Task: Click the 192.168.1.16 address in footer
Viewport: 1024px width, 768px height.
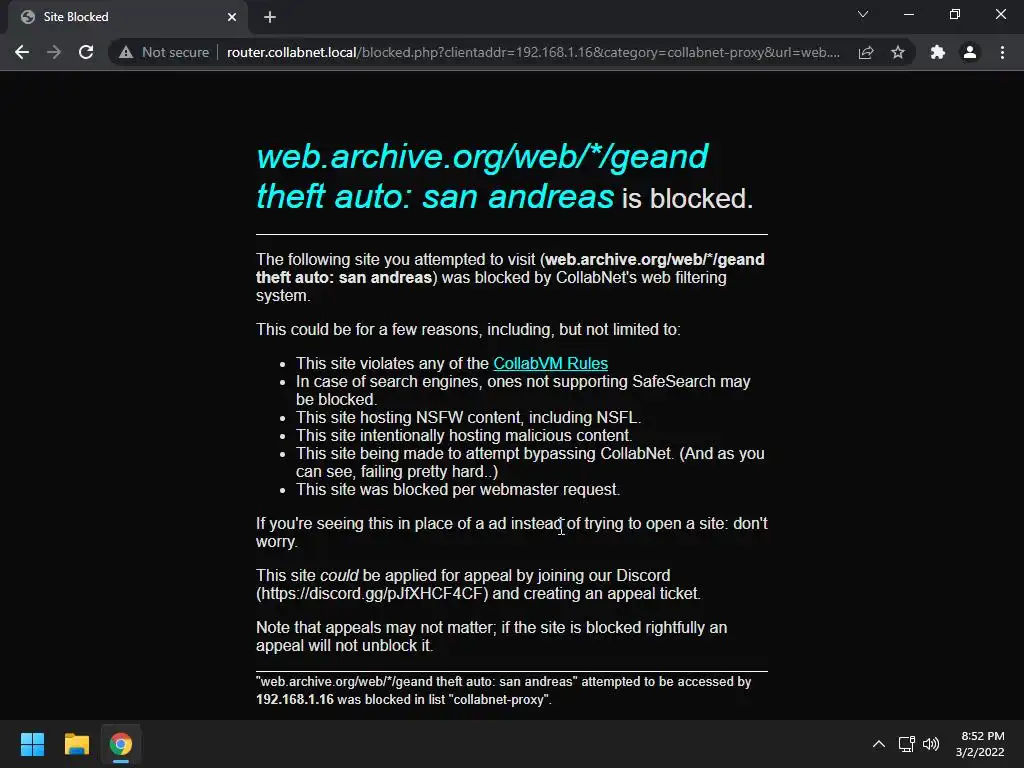Action: pyautogui.click(x=295, y=699)
